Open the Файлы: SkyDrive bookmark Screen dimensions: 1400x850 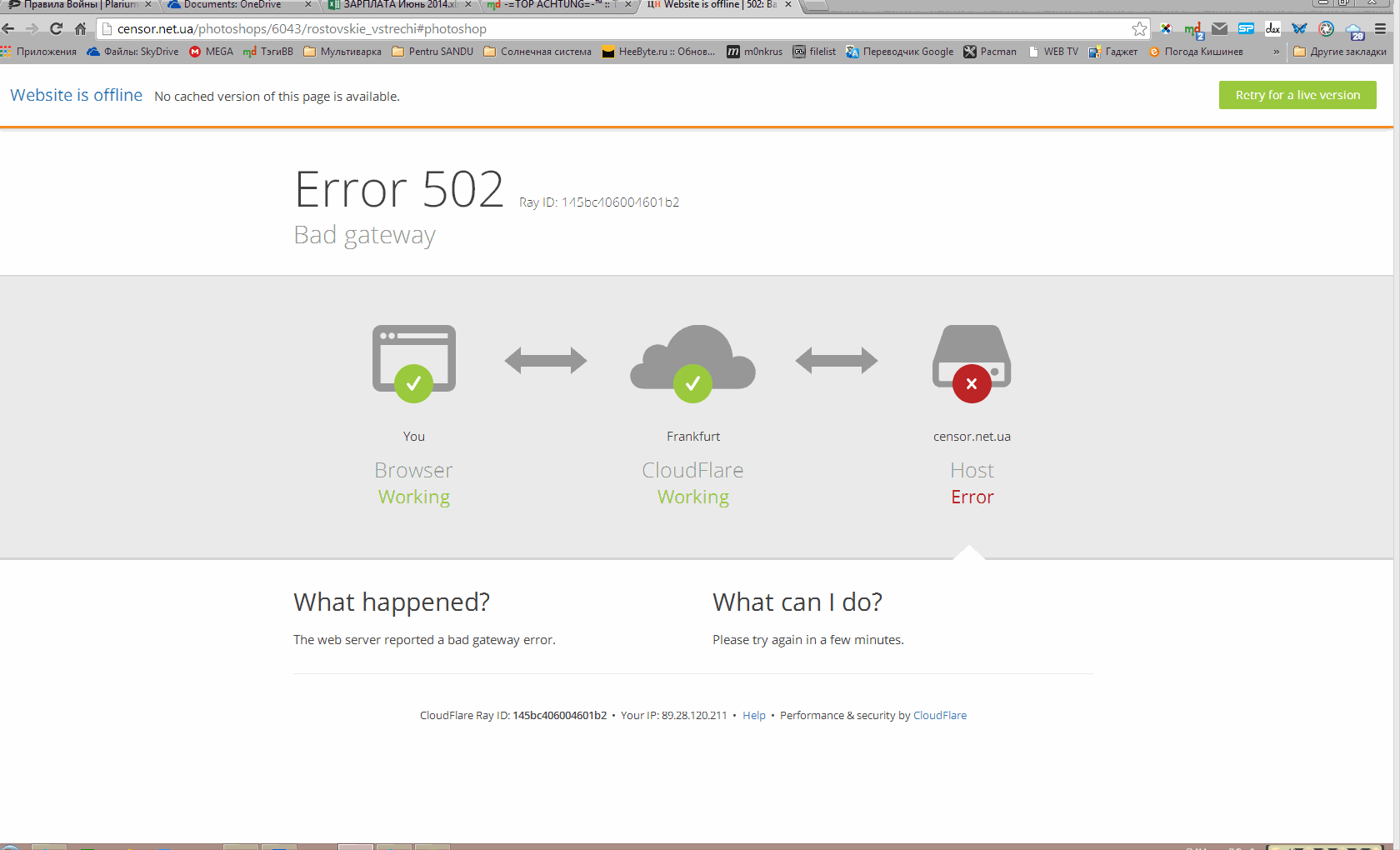(x=132, y=52)
